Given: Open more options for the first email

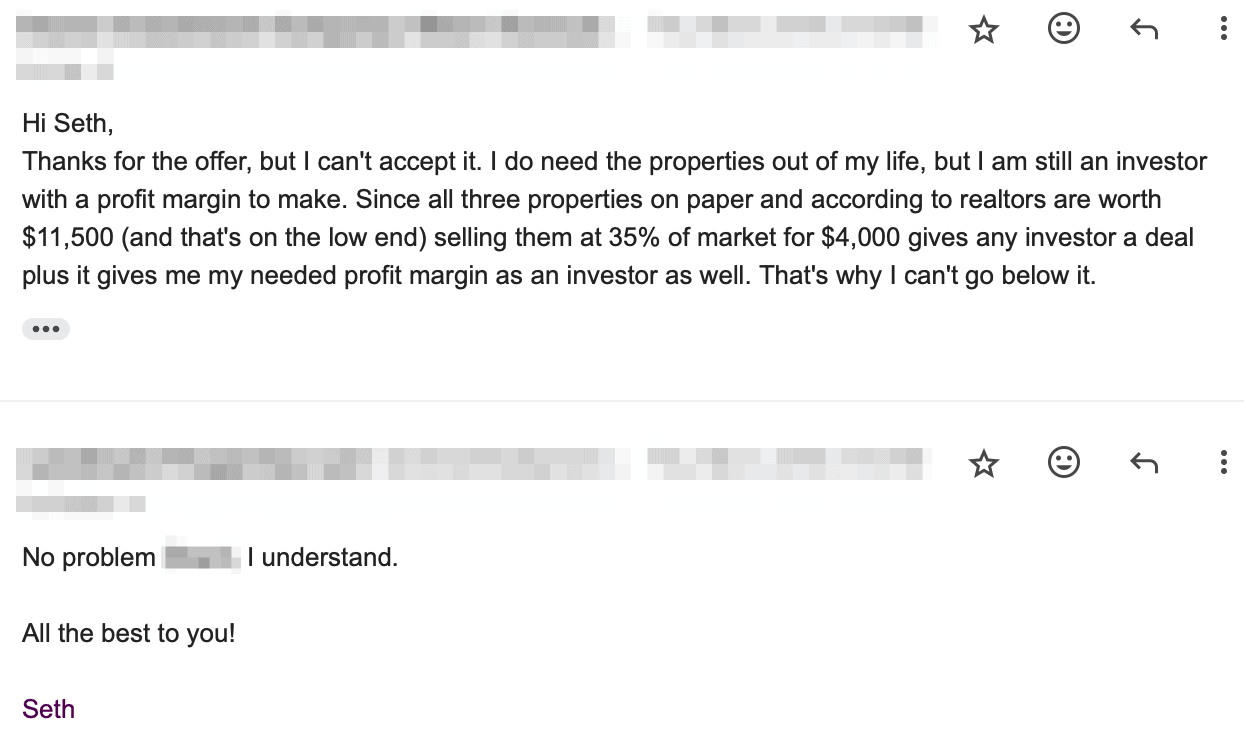Looking at the screenshot, I should point(1223,29).
